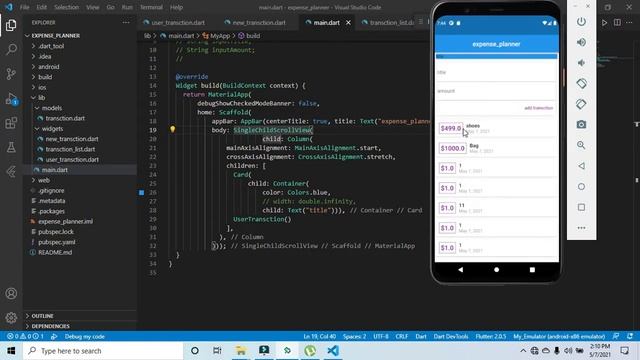Screen dimensions: 640x360
Task: Open the Testing flask view
Action: (11, 147)
